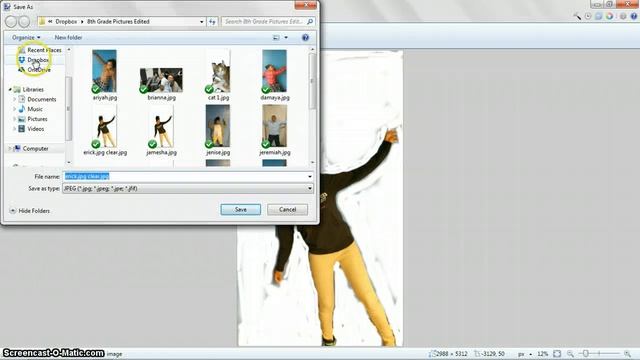Open the Libraries folder
The image size is (640, 360).
click(x=29, y=89)
